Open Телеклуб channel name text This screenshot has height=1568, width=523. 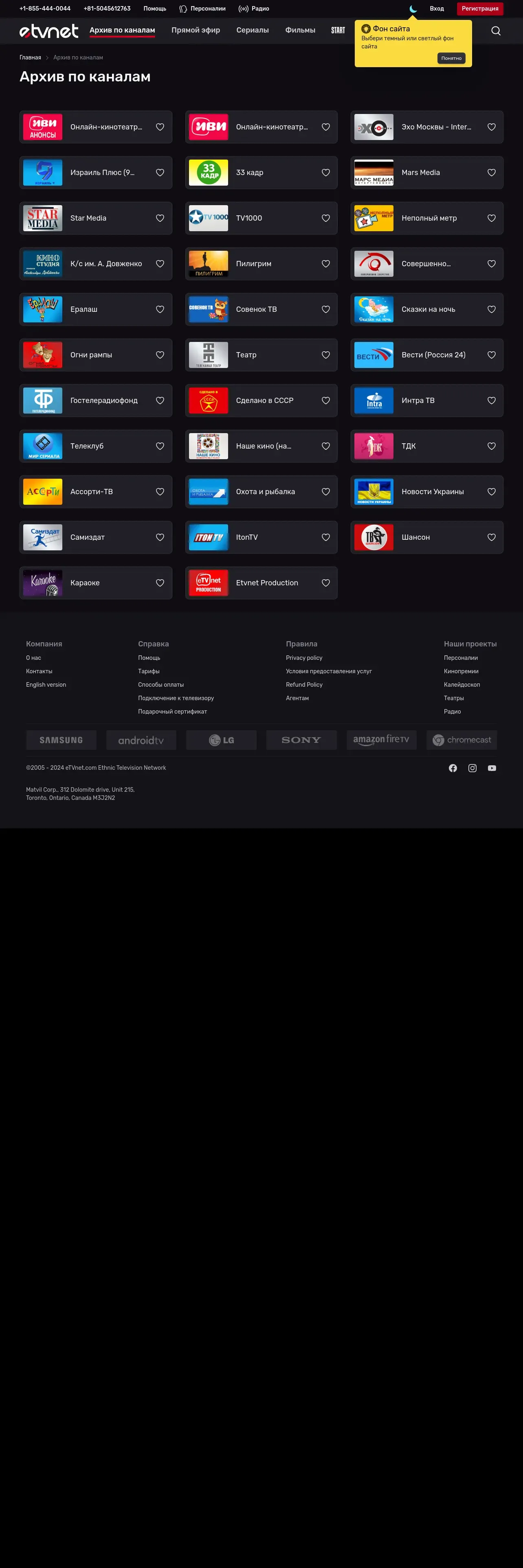[86, 446]
